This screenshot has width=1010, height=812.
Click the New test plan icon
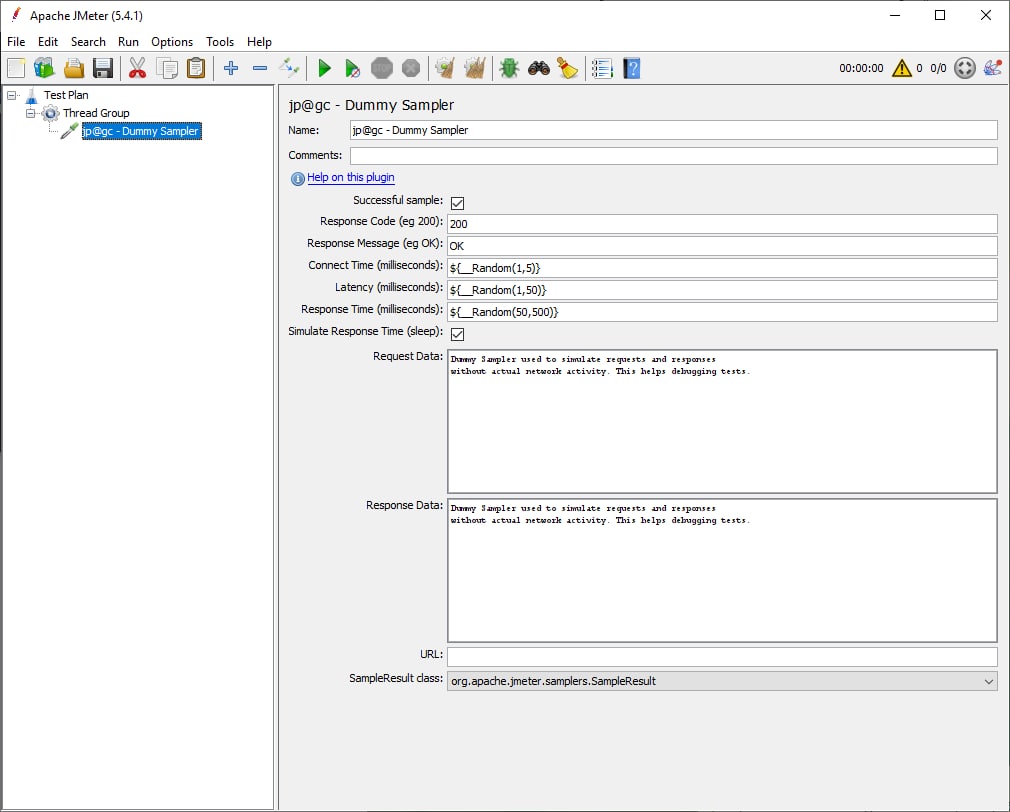point(16,68)
